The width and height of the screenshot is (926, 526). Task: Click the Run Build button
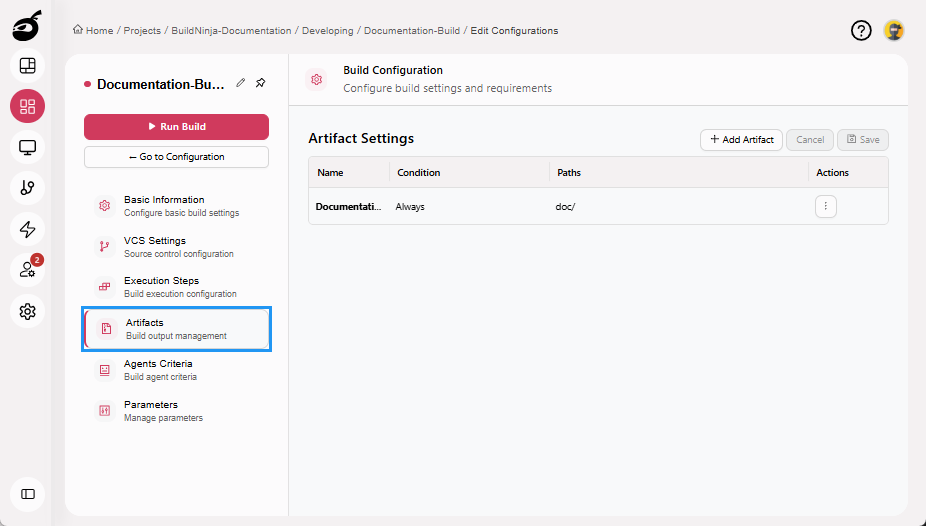176,127
